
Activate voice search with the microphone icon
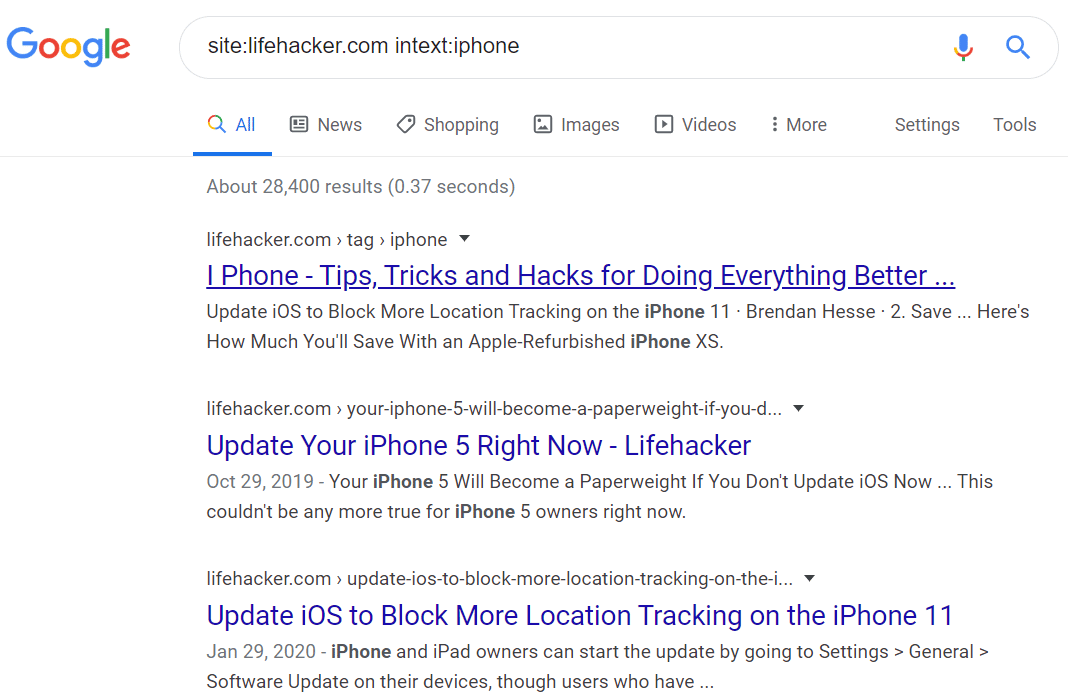pyautogui.click(x=963, y=47)
